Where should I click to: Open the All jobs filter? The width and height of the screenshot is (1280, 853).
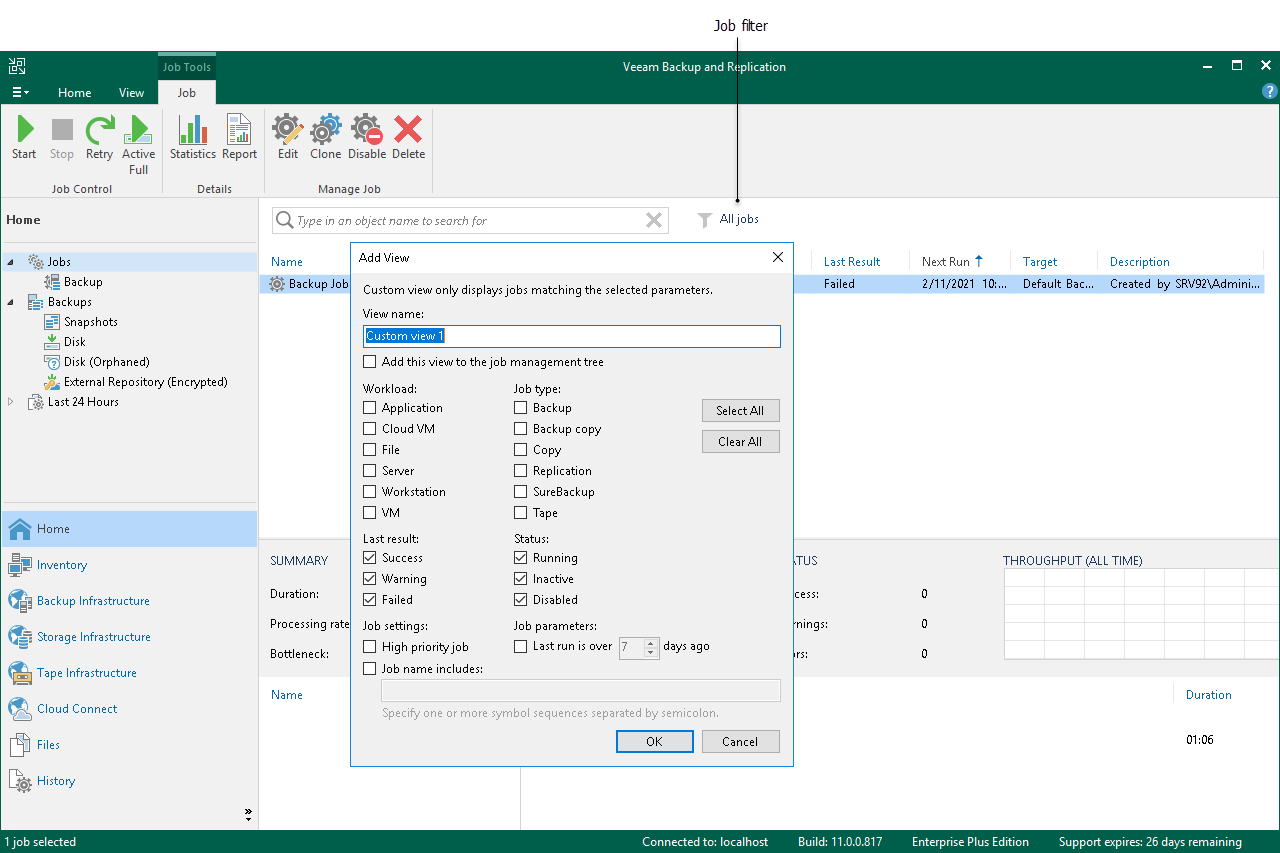tap(728, 220)
